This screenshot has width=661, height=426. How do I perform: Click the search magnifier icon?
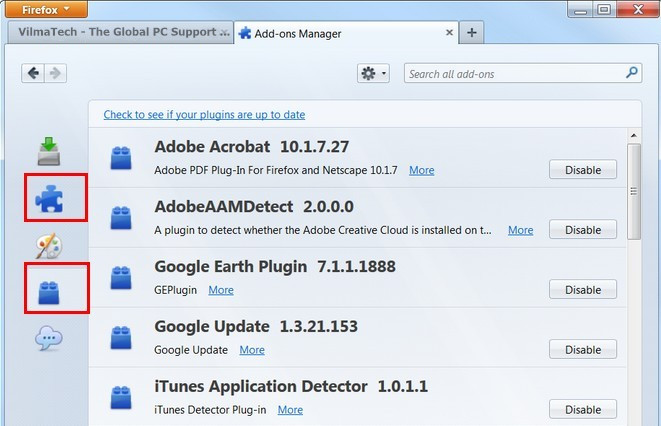point(631,73)
